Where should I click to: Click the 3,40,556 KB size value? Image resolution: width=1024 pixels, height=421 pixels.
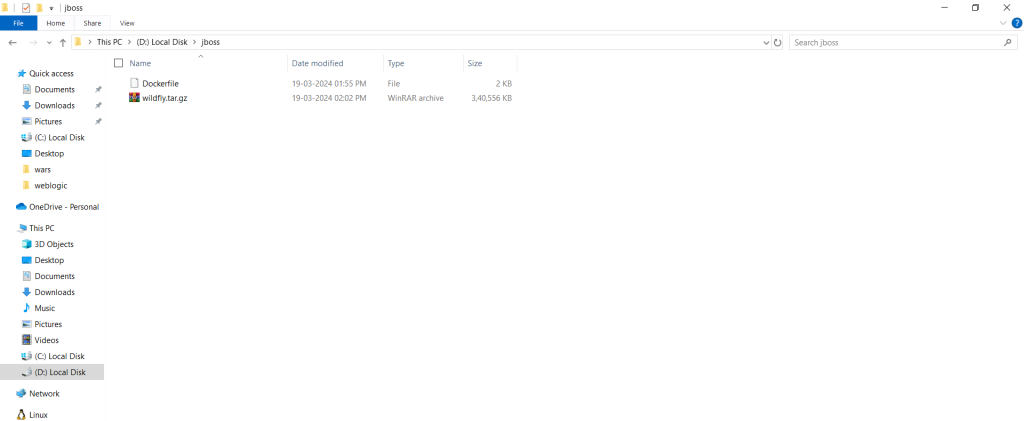pos(491,98)
